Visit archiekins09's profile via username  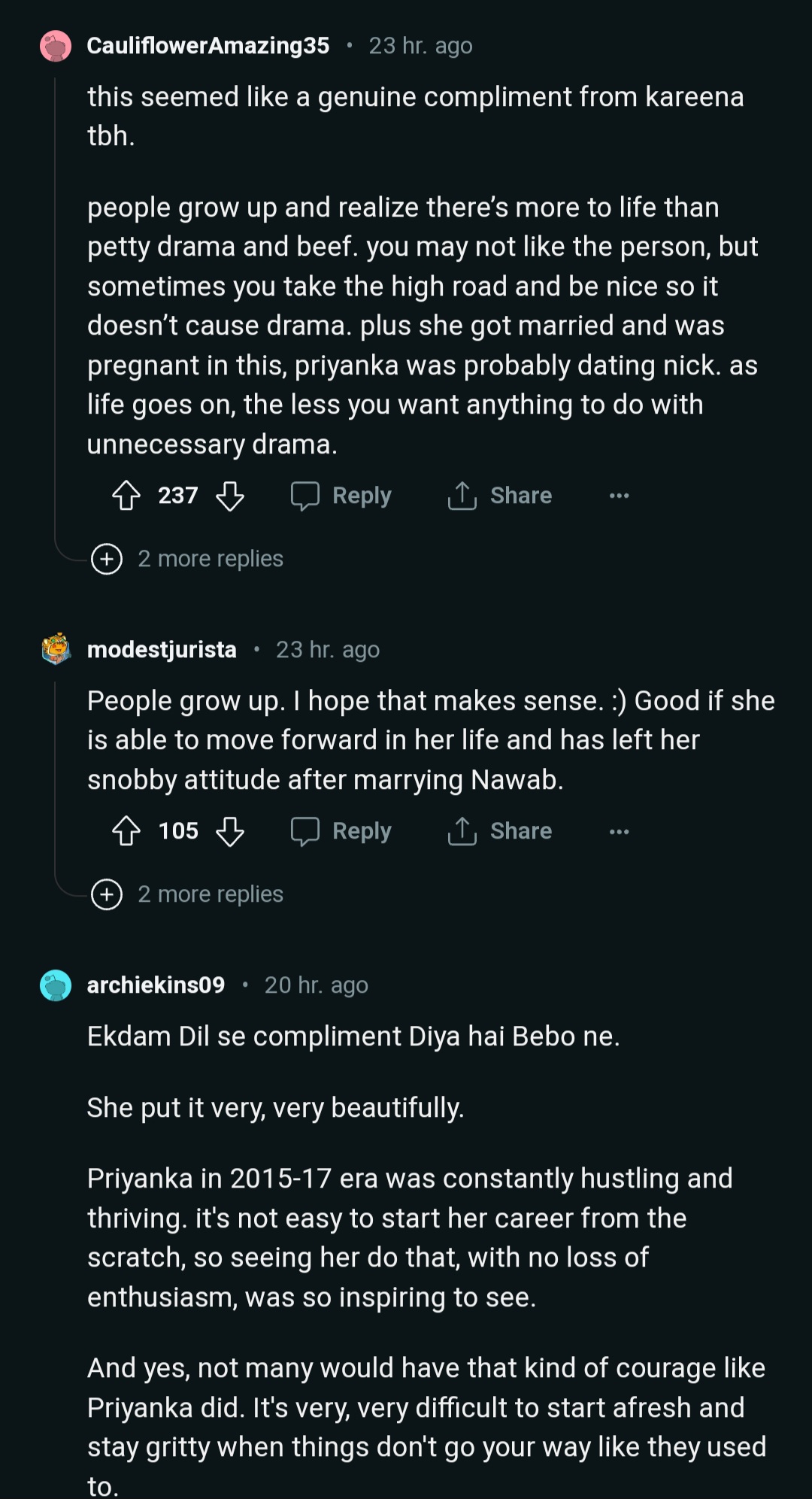[156, 985]
